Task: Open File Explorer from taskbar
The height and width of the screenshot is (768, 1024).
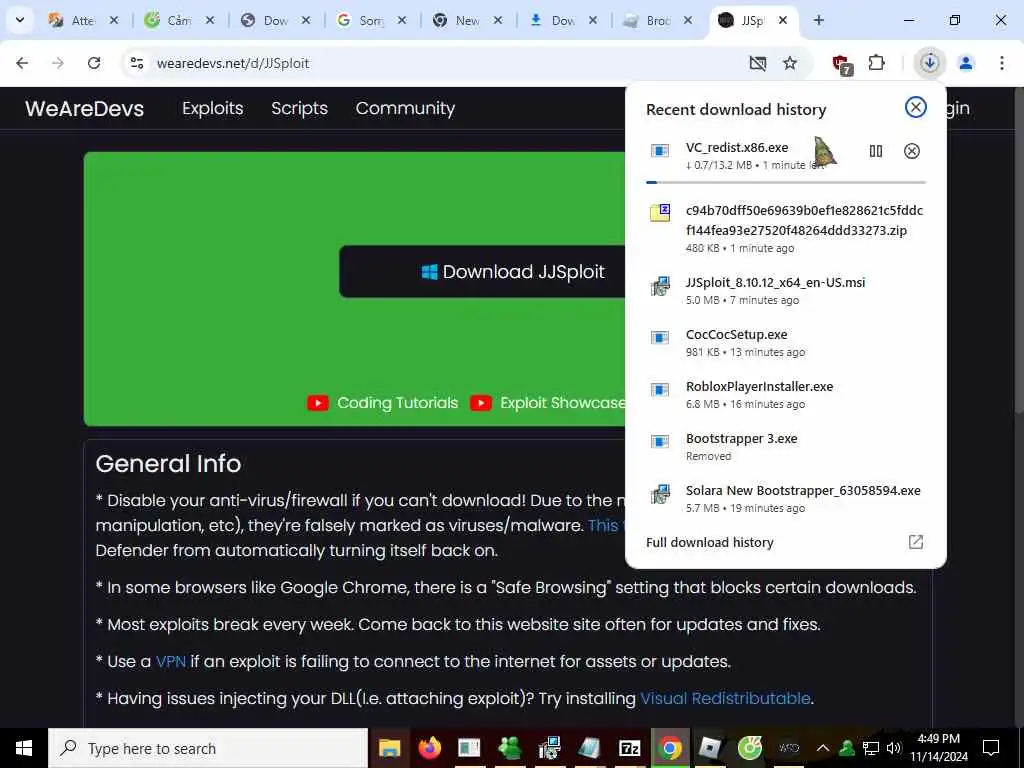Action: (x=390, y=748)
